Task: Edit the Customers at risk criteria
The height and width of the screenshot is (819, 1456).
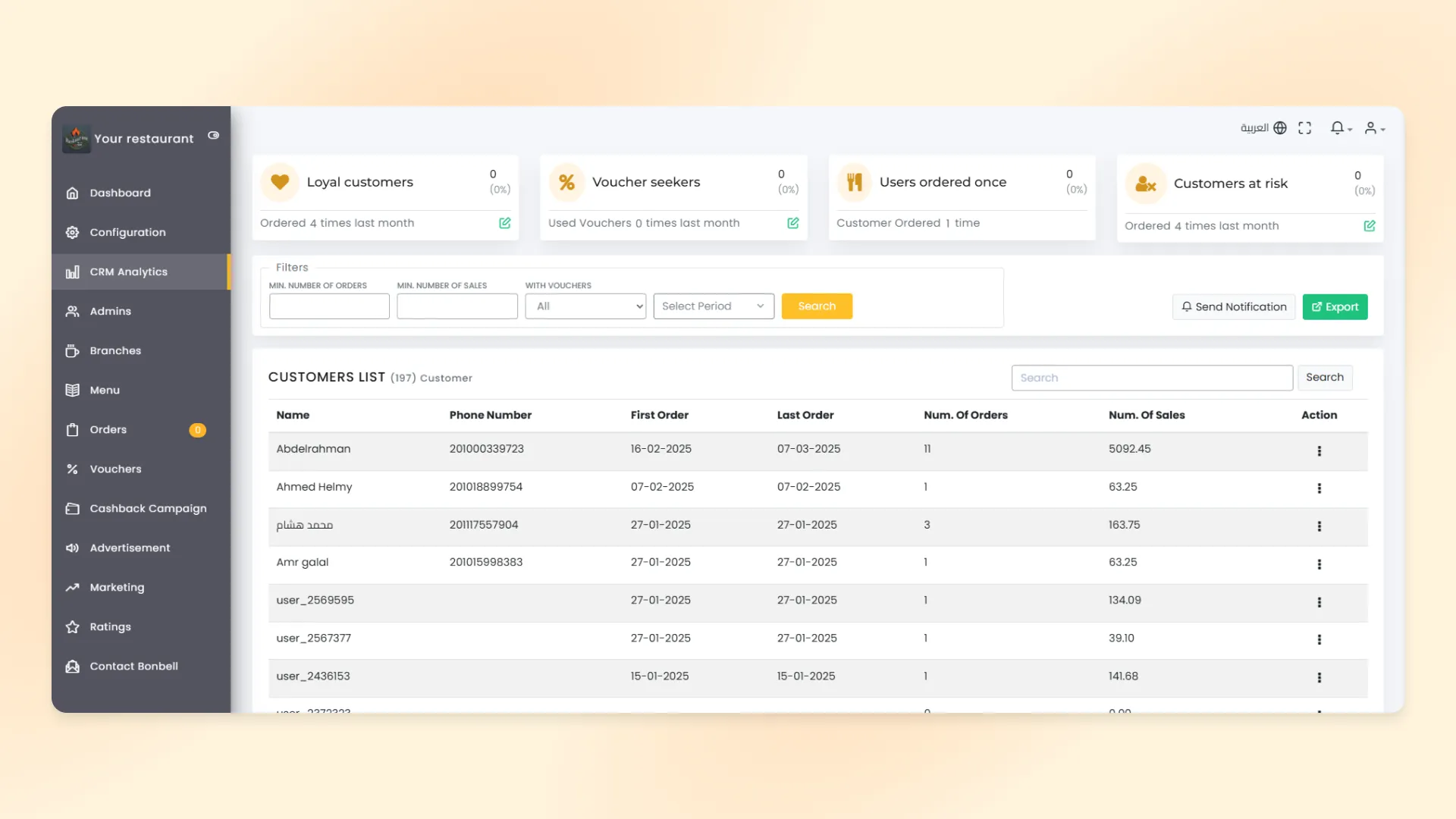Action: pyautogui.click(x=1370, y=226)
